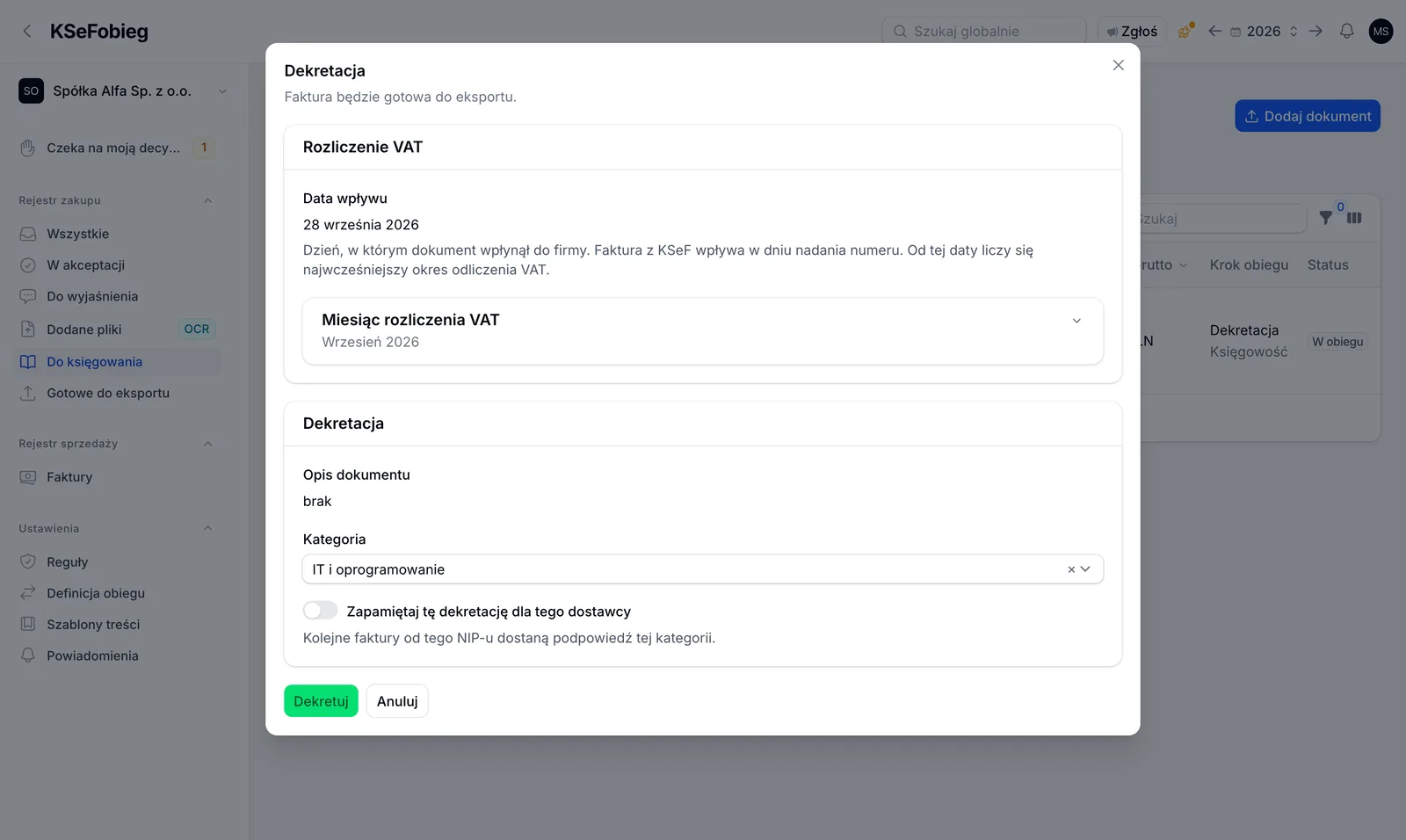This screenshot has height=840, width=1406.
Task: Click the OCR badge beside Dodane pliki
Action: click(x=197, y=329)
